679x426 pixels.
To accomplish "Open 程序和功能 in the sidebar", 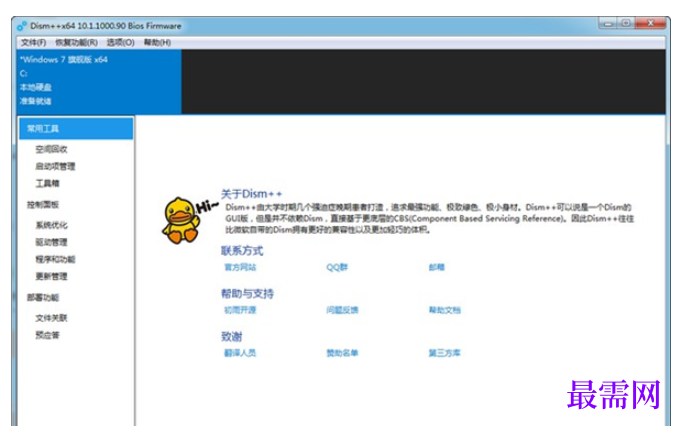I will pyautogui.click(x=55, y=259).
